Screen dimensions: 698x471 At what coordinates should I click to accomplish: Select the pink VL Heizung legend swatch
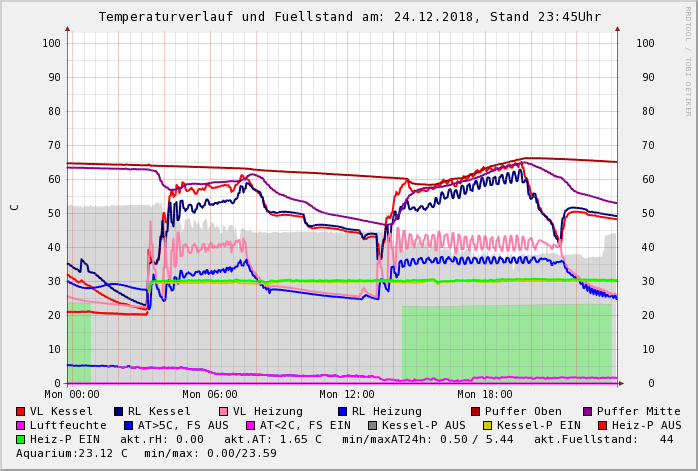[222, 411]
